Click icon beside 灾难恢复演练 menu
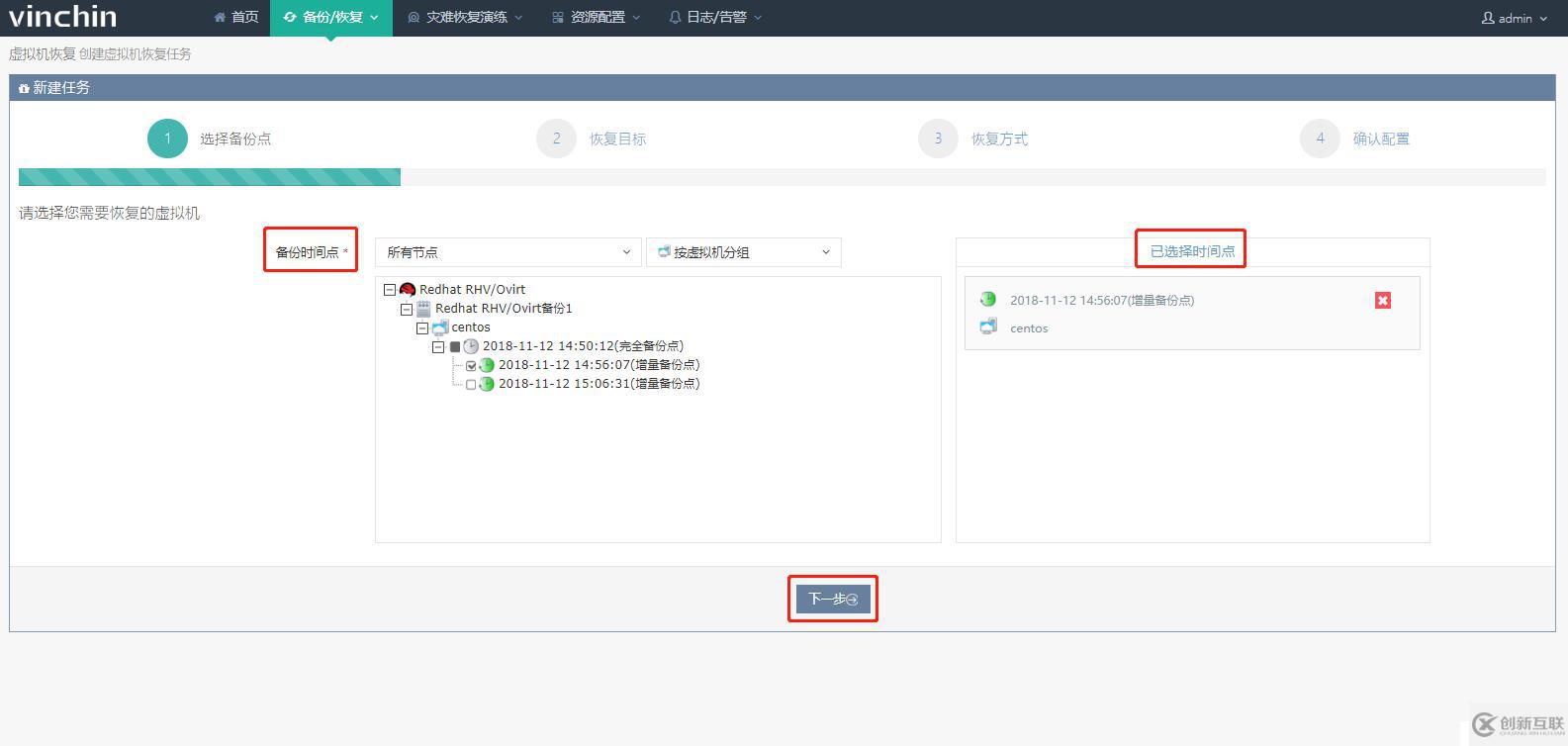 coord(414,18)
